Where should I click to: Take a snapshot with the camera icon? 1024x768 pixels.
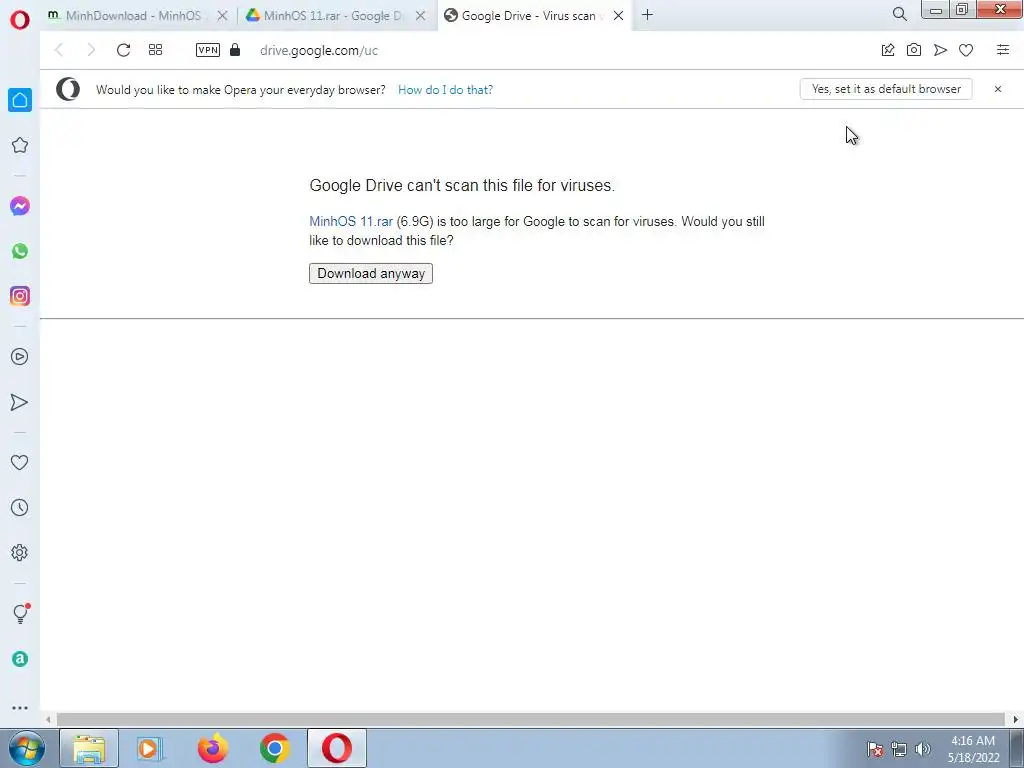click(x=914, y=50)
